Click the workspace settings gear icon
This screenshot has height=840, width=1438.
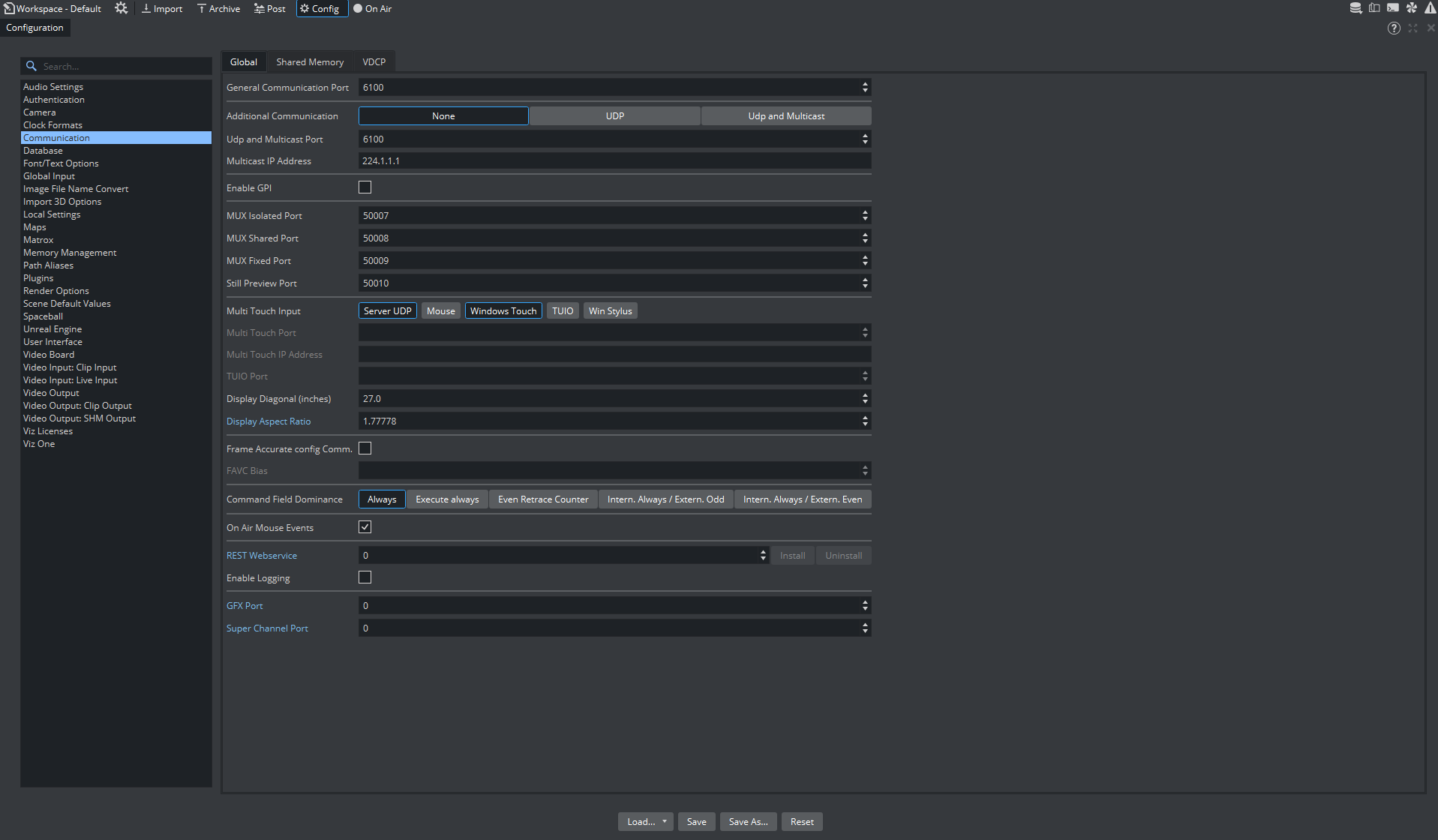[121, 8]
